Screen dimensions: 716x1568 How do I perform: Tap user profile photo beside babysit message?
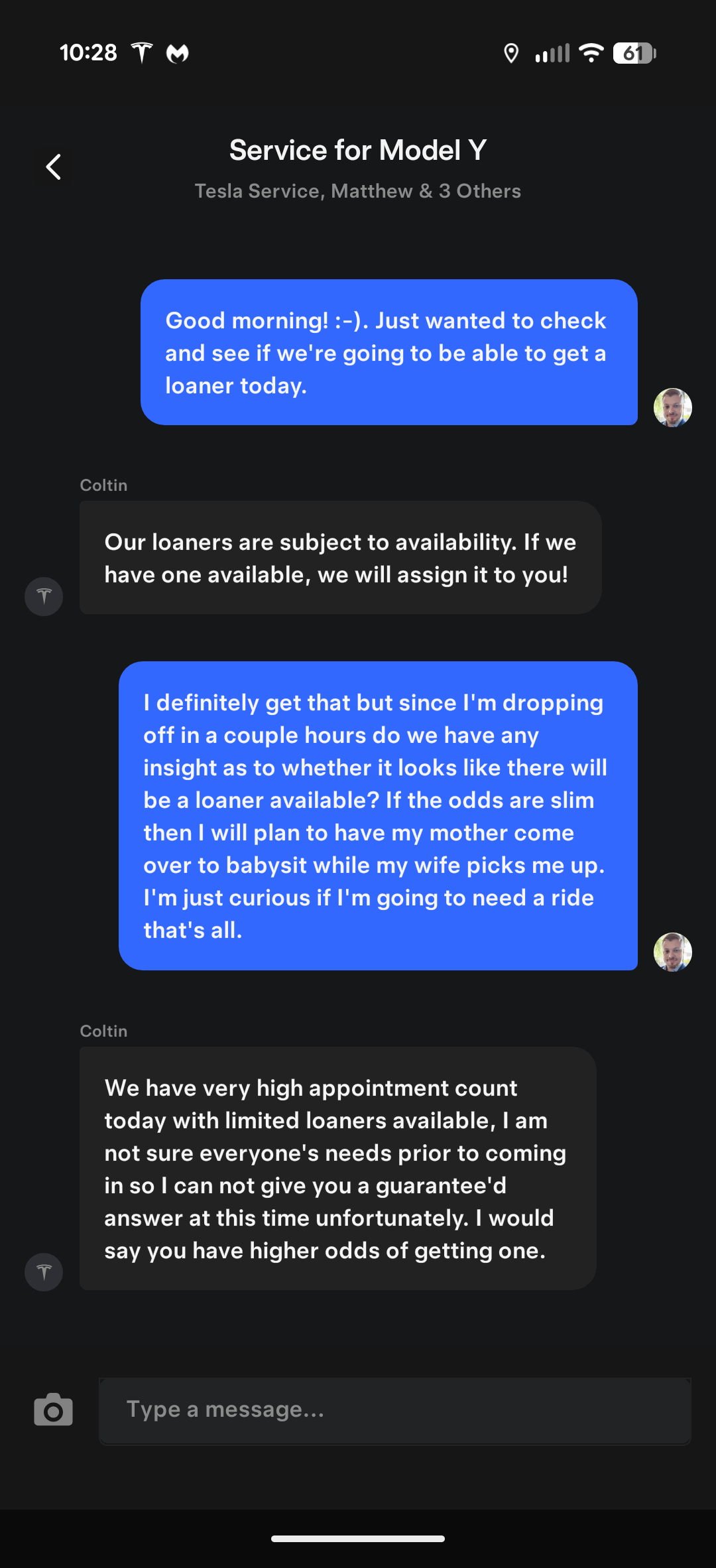(672, 952)
